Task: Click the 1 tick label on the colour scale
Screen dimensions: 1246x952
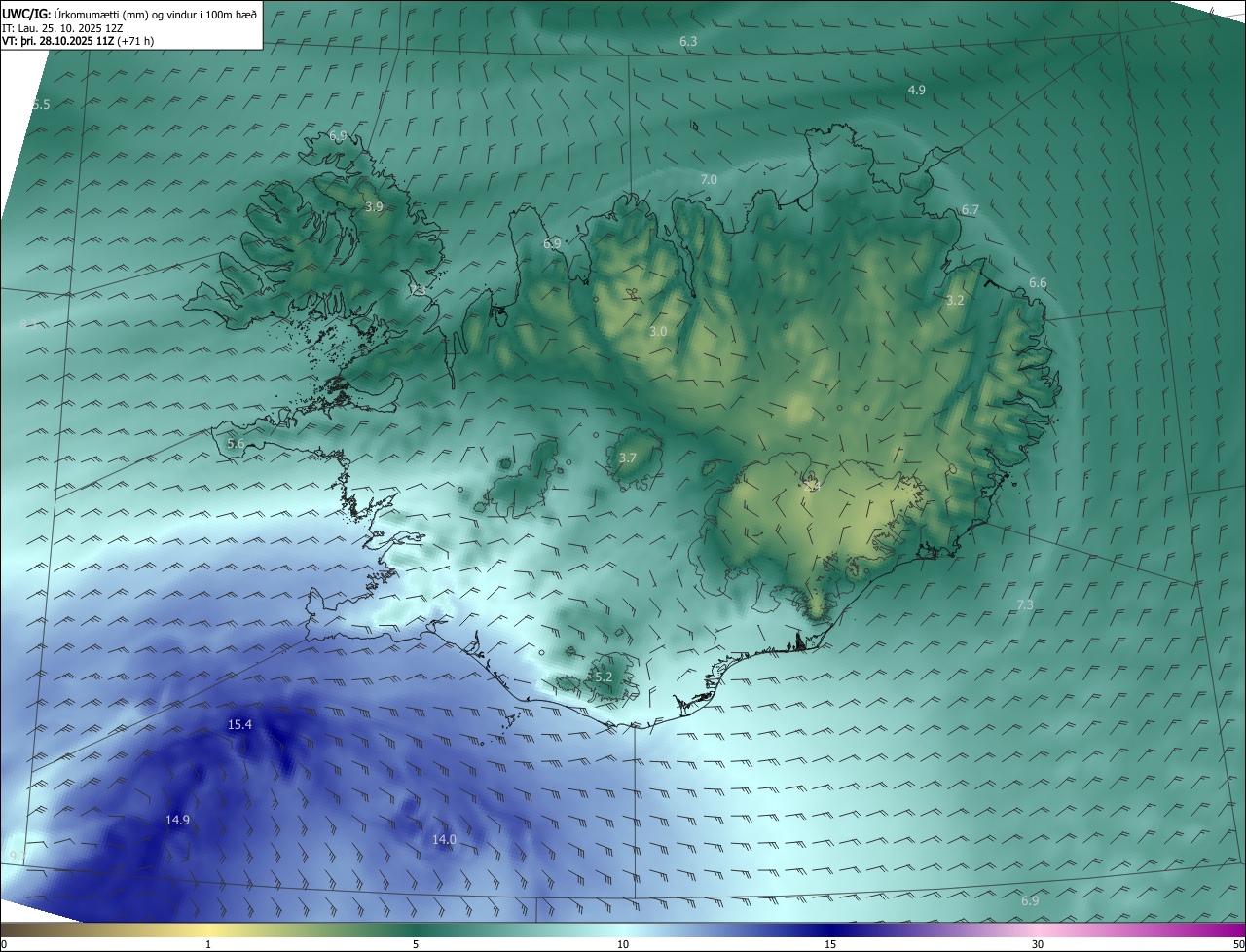Action: point(208,944)
